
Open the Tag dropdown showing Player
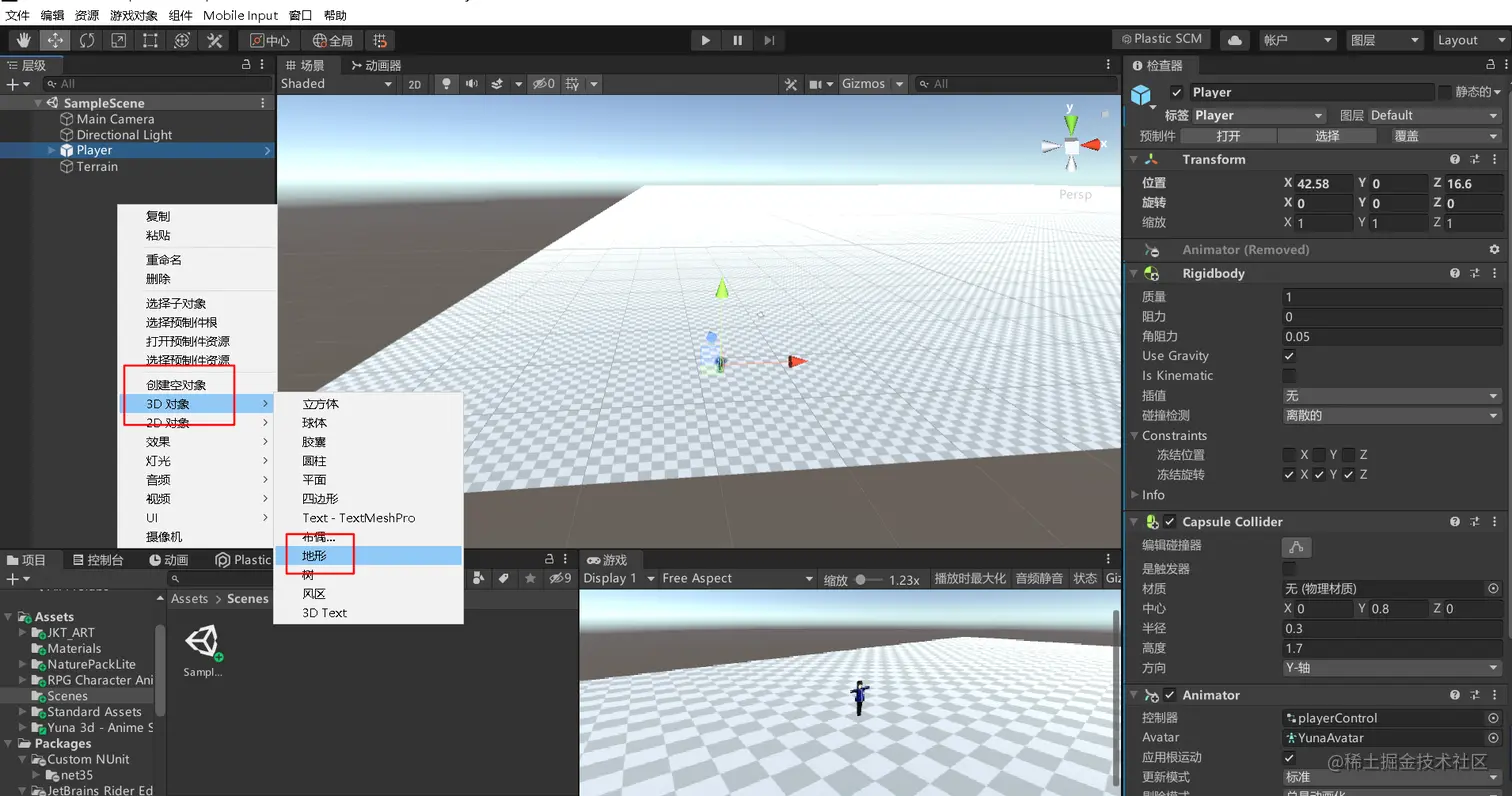[1259, 115]
